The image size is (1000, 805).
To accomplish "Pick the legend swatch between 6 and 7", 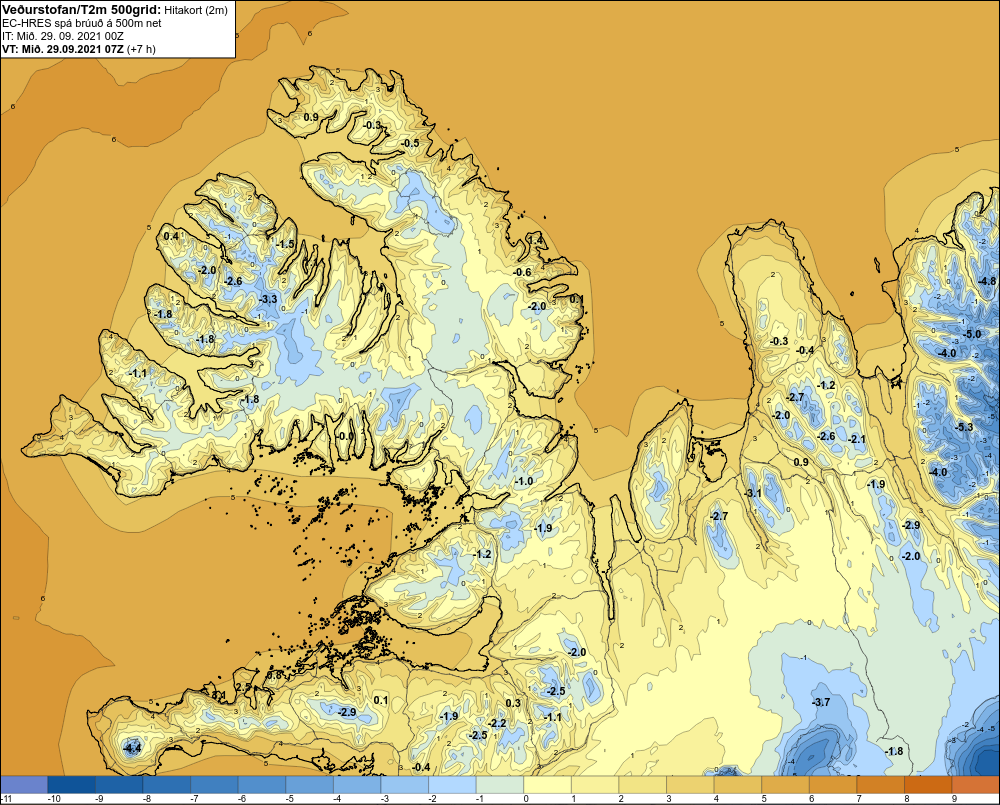I will [834, 784].
